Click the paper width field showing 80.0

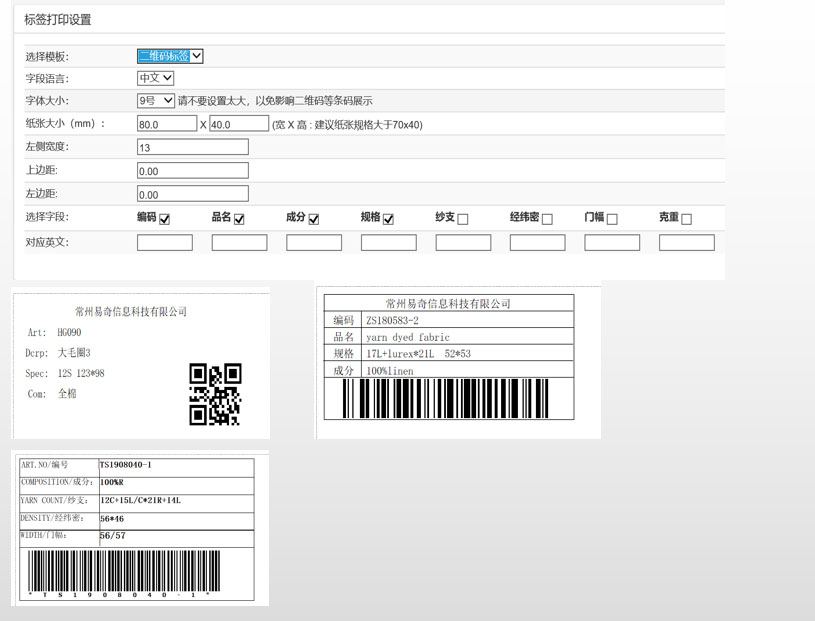coord(167,124)
